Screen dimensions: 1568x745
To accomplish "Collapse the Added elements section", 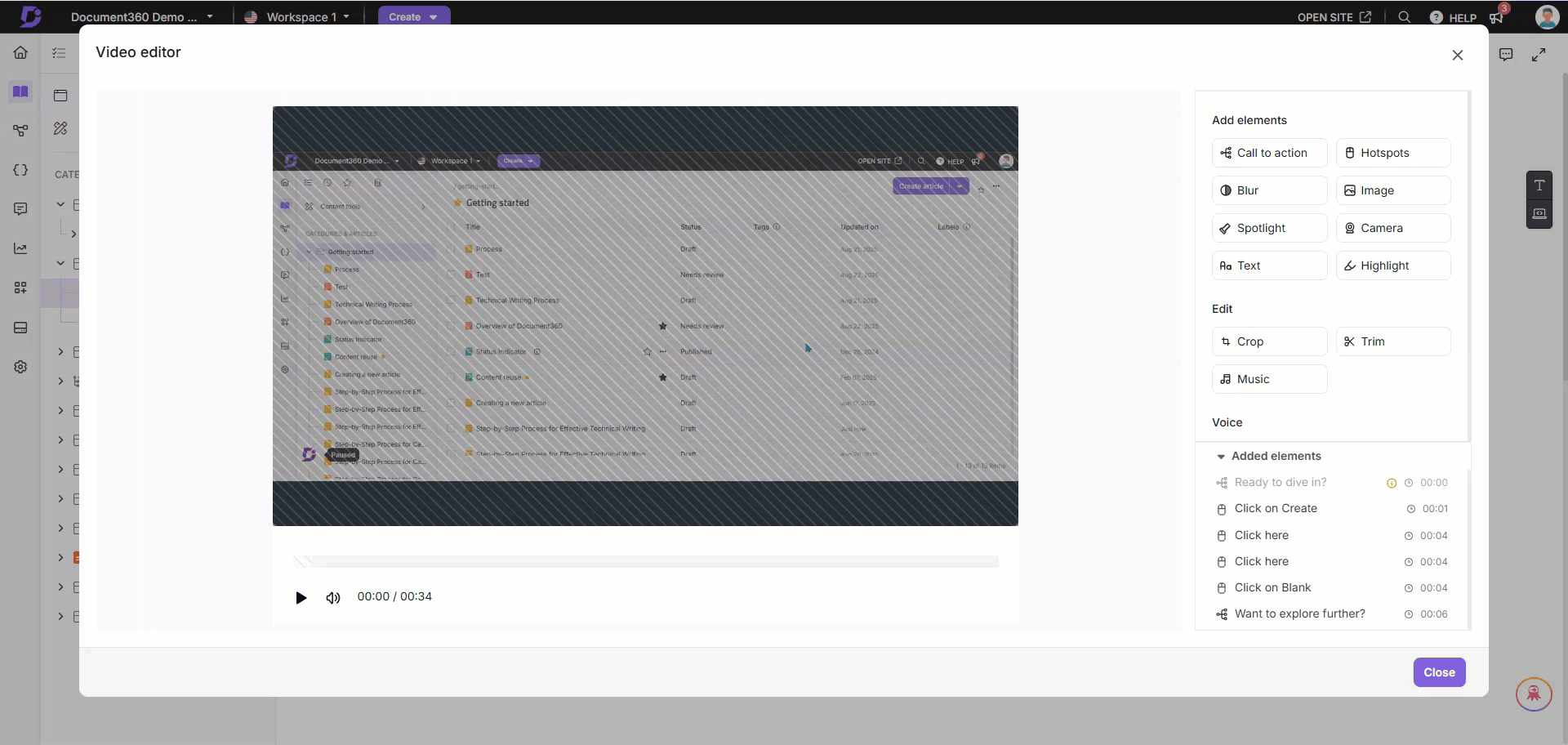I will (1221, 457).
